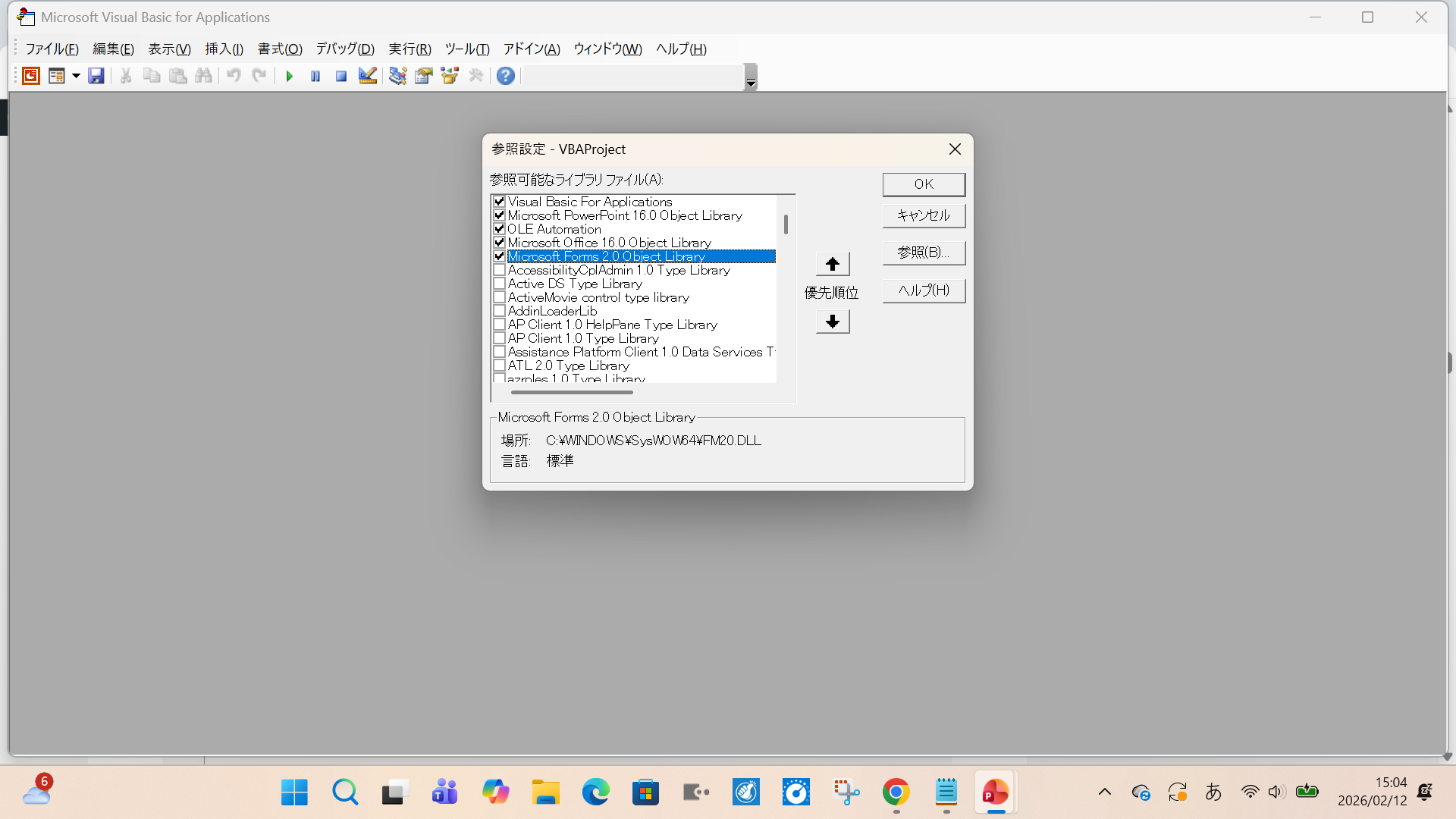Viewport: 1456px width, 819px height.
Task: Enable AddinLoaderLib reference checkbox
Action: 499,311
